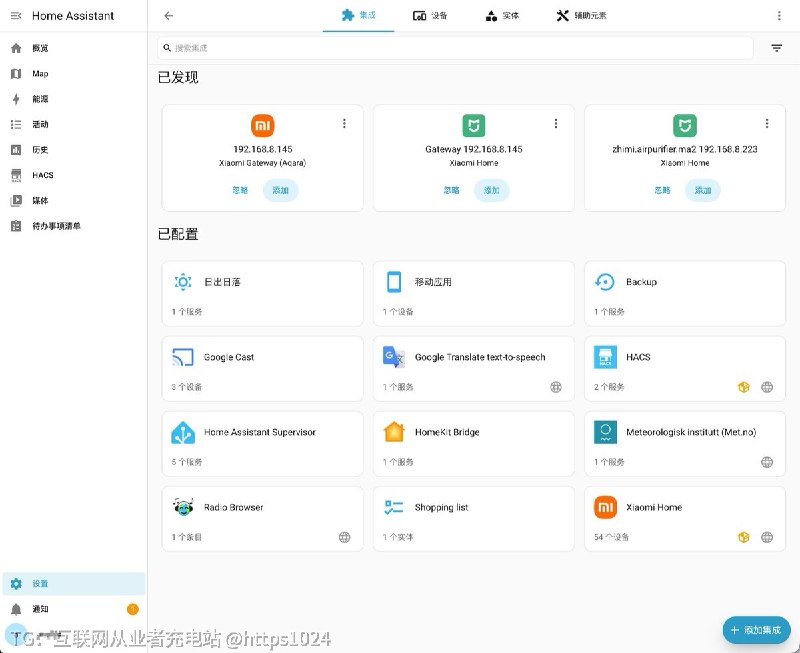Screen dimensions: 800x653
Task: Open menu on Gateway 192.168.8.145 card
Action: point(556,123)
